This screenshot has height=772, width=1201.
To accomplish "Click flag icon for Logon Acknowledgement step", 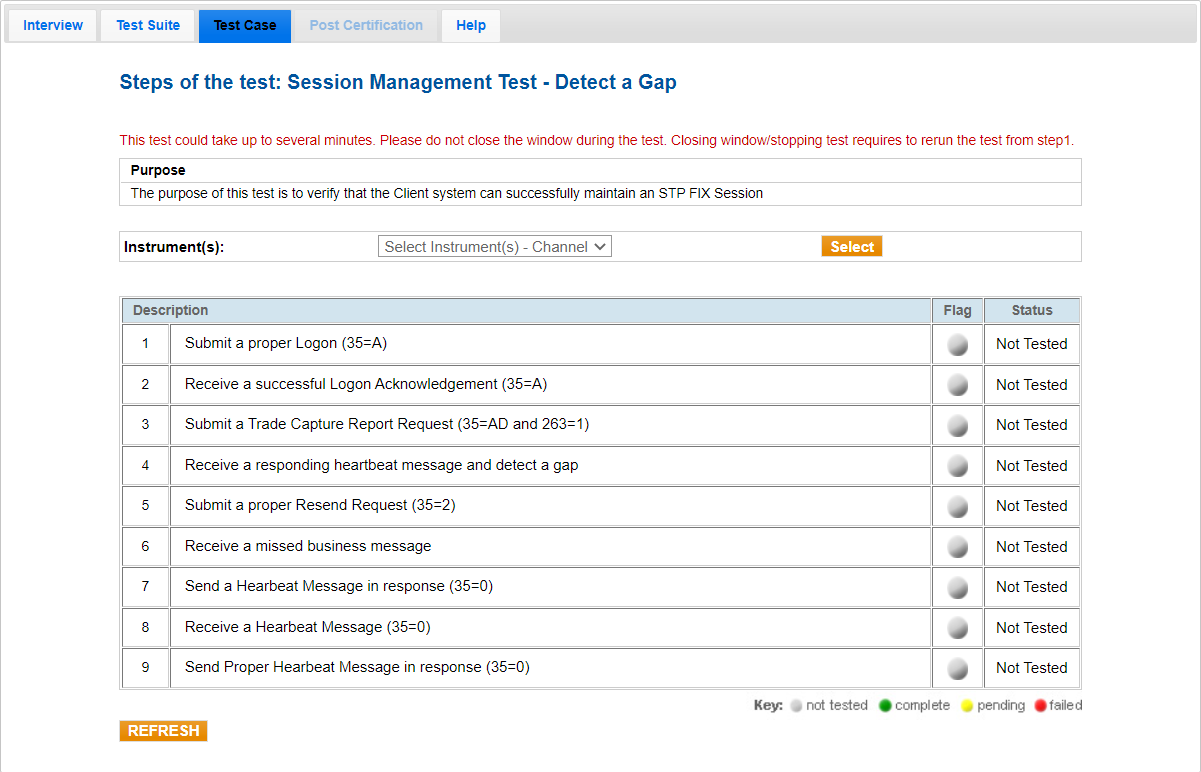I will click(x=957, y=385).
